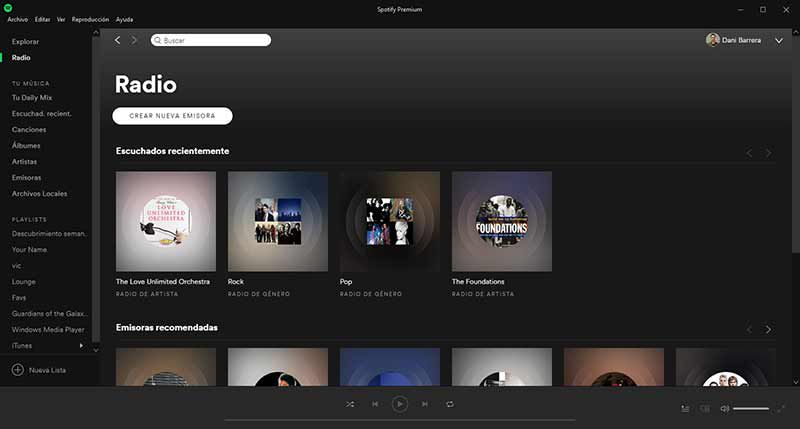
Task: Click the main content scrollbar thumb
Action: (x=795, y=144)
